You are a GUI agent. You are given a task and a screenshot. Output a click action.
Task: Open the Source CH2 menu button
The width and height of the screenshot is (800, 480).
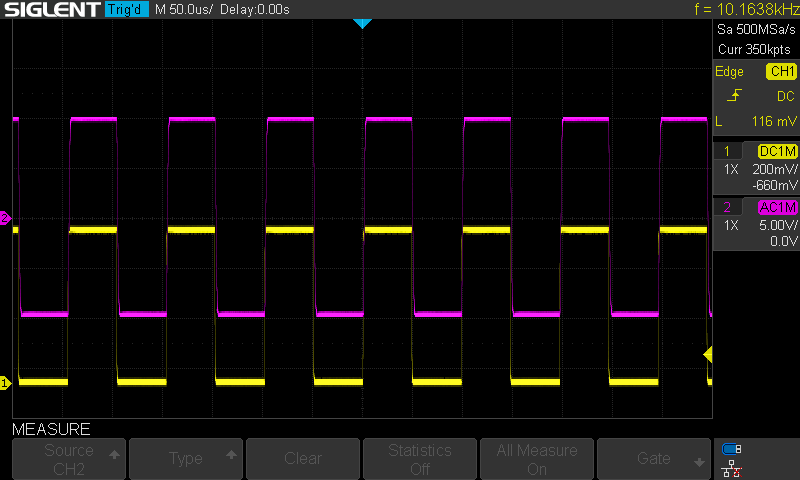[x=69, y=459]
